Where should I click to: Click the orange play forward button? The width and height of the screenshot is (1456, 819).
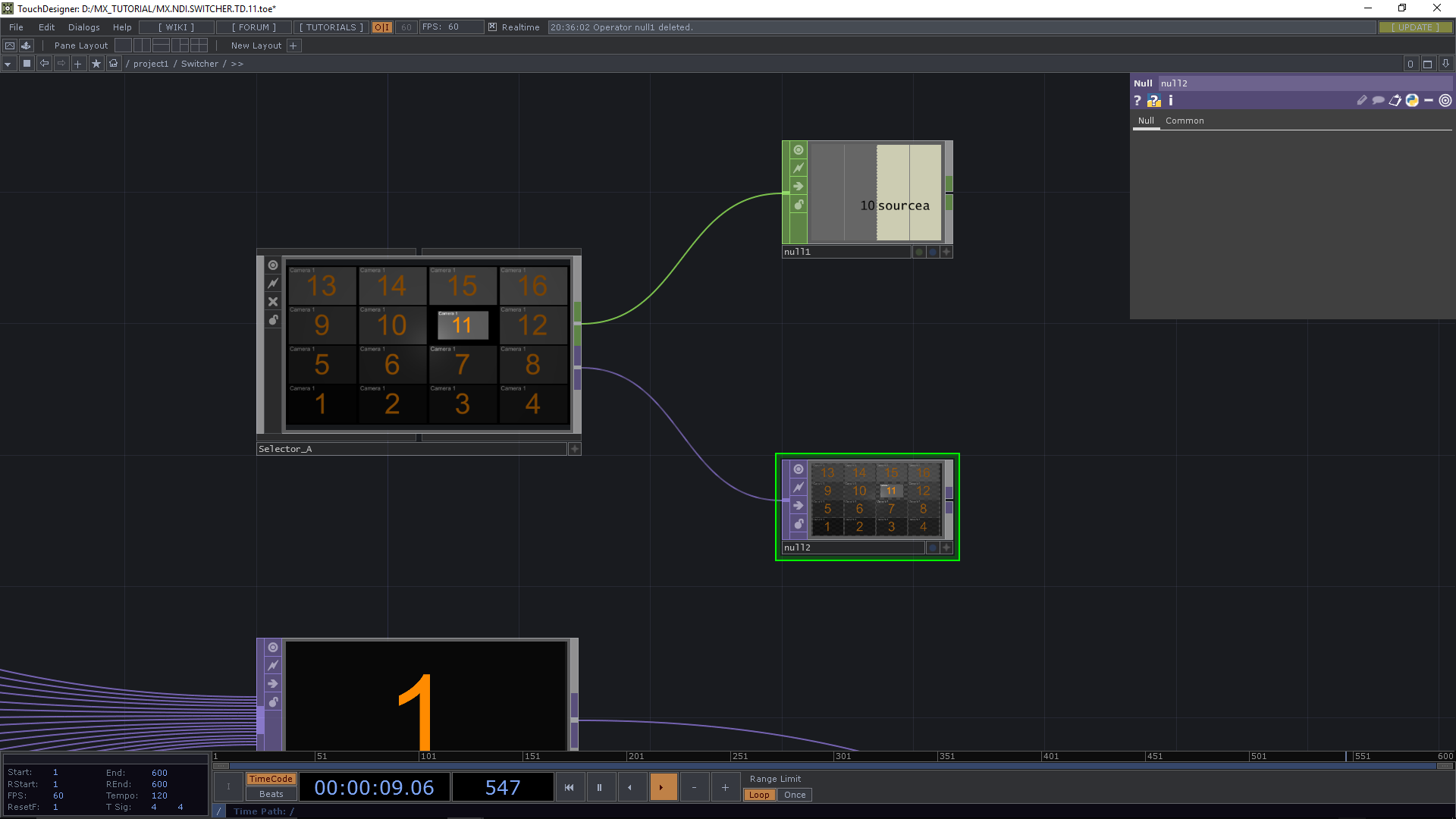[662, 787]
